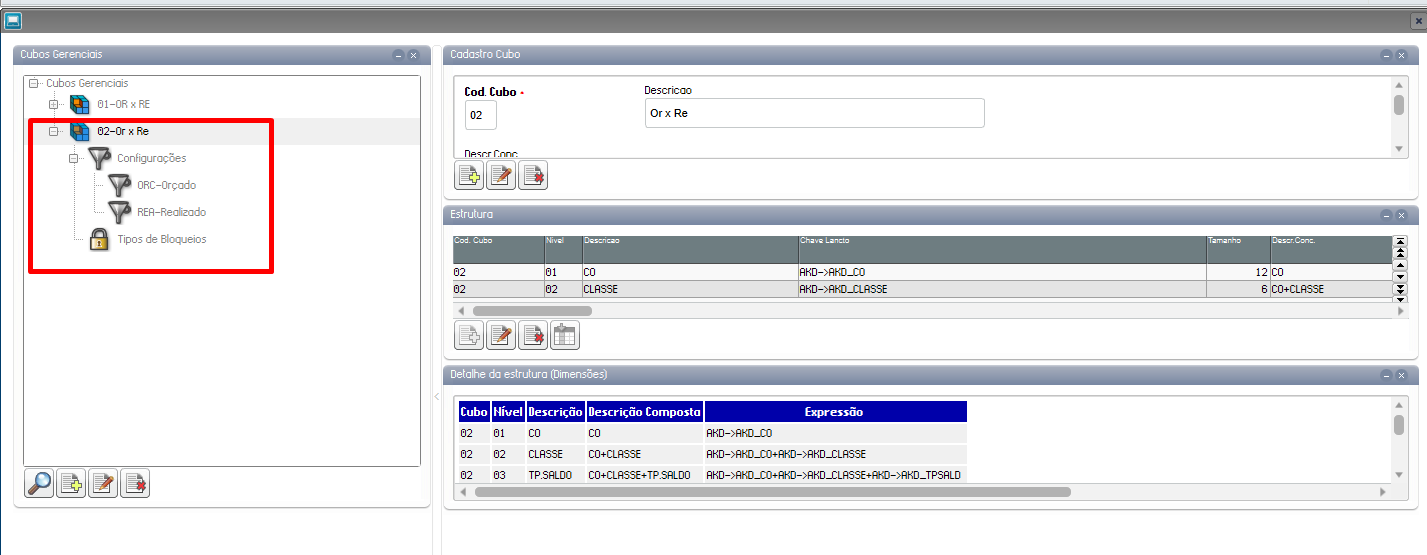
Task: Click the Cadastro Cubo vertical scroll down arrow
Action: (1399, 148)
